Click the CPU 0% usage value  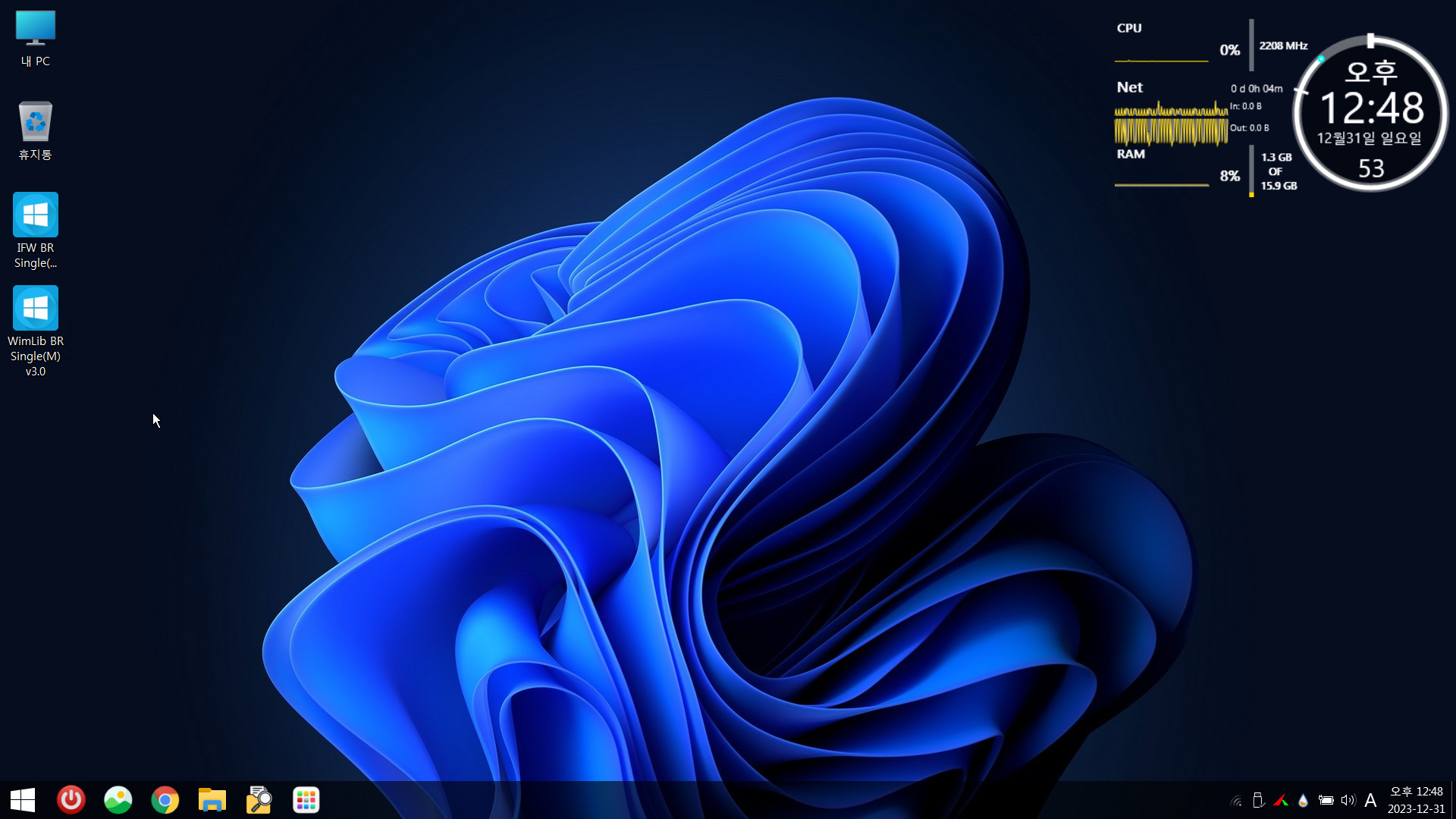coord(1229,50)
